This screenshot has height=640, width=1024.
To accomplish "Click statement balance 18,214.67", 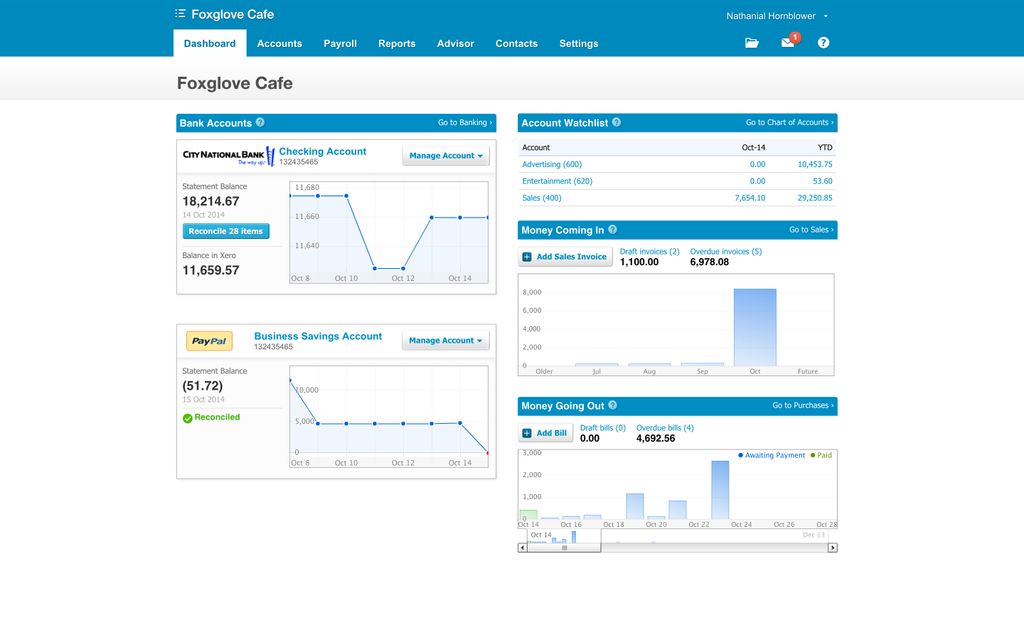I will click(x=210, y=201).
